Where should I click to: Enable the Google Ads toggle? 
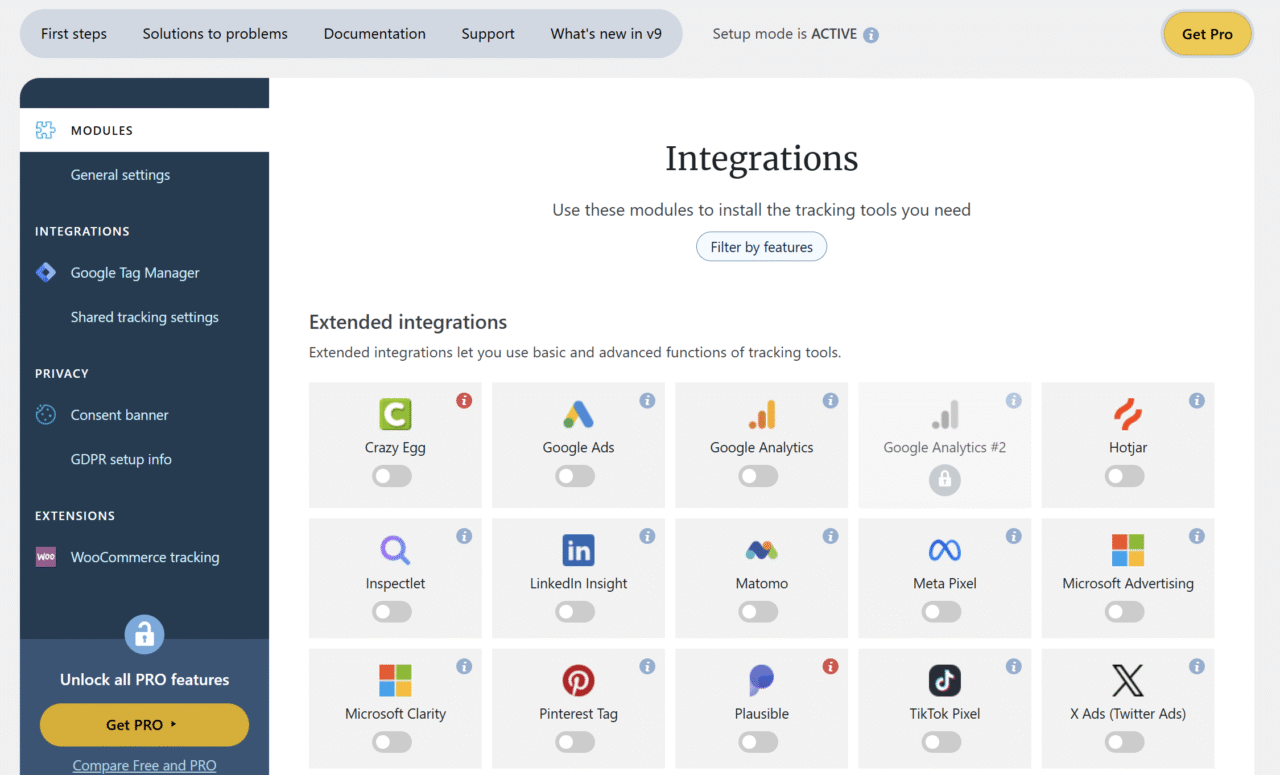pos(575,477)
